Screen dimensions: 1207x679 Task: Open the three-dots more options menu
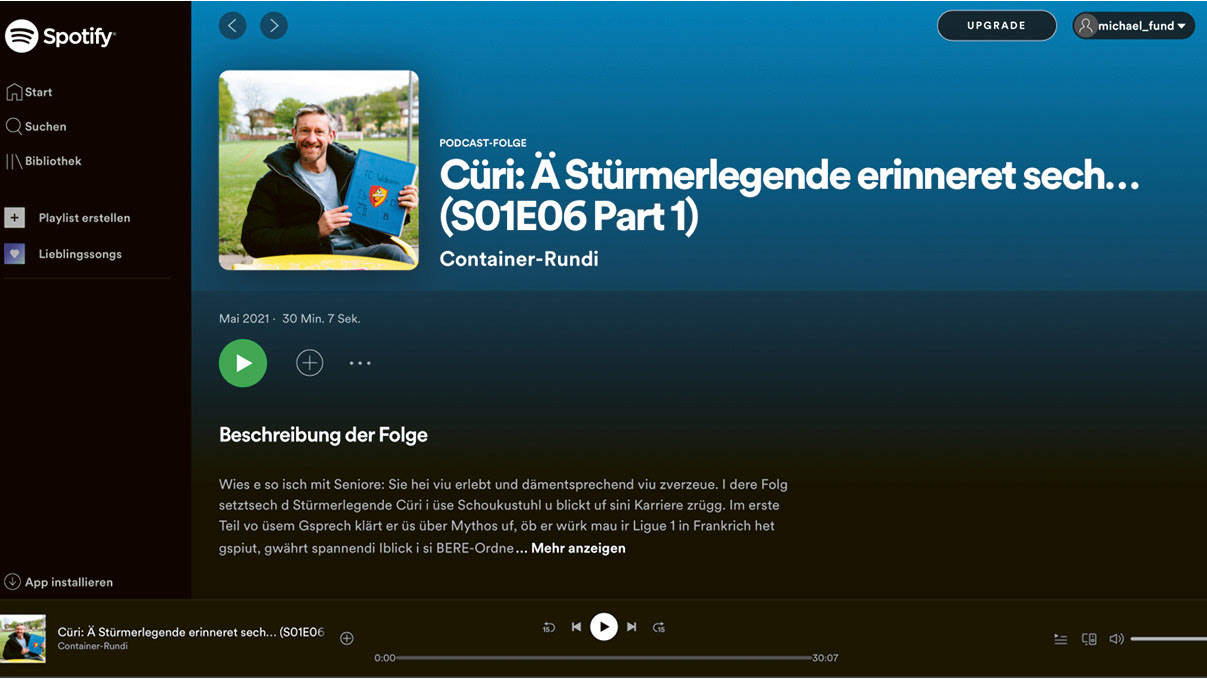pos(360,363)
